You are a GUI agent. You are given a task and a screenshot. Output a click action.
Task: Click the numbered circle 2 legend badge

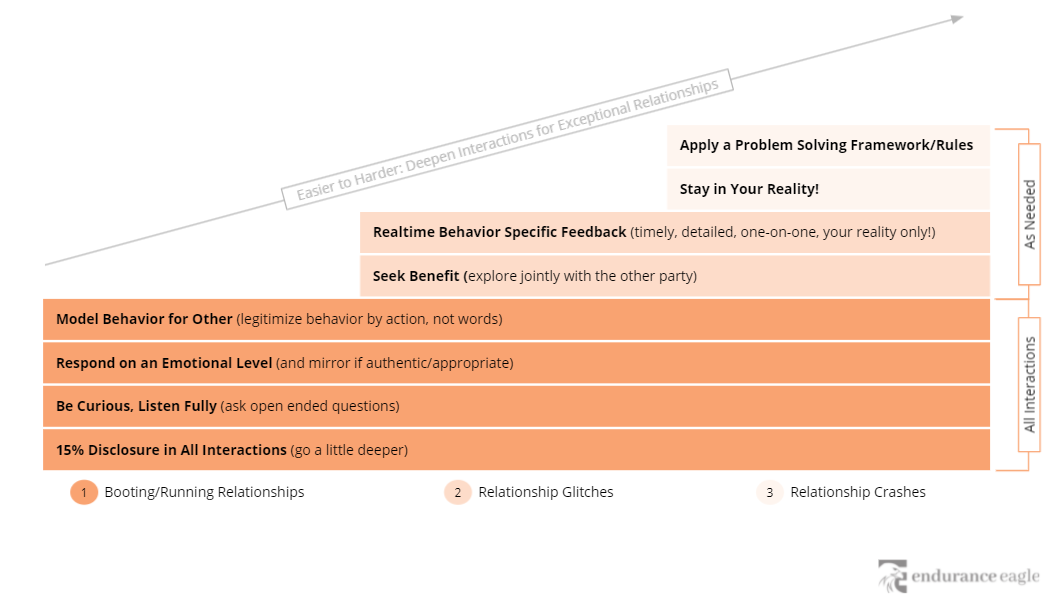click(458, 492)
